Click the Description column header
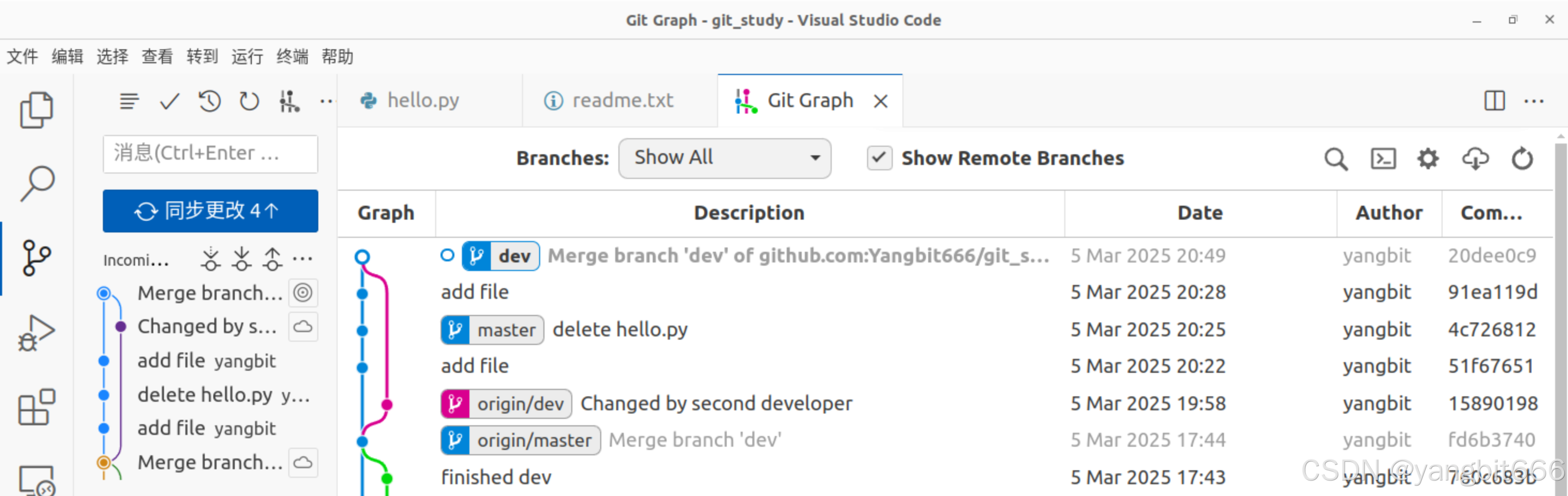The height and width of the screenshot is (496, 1568). click(x=749, y=213)
